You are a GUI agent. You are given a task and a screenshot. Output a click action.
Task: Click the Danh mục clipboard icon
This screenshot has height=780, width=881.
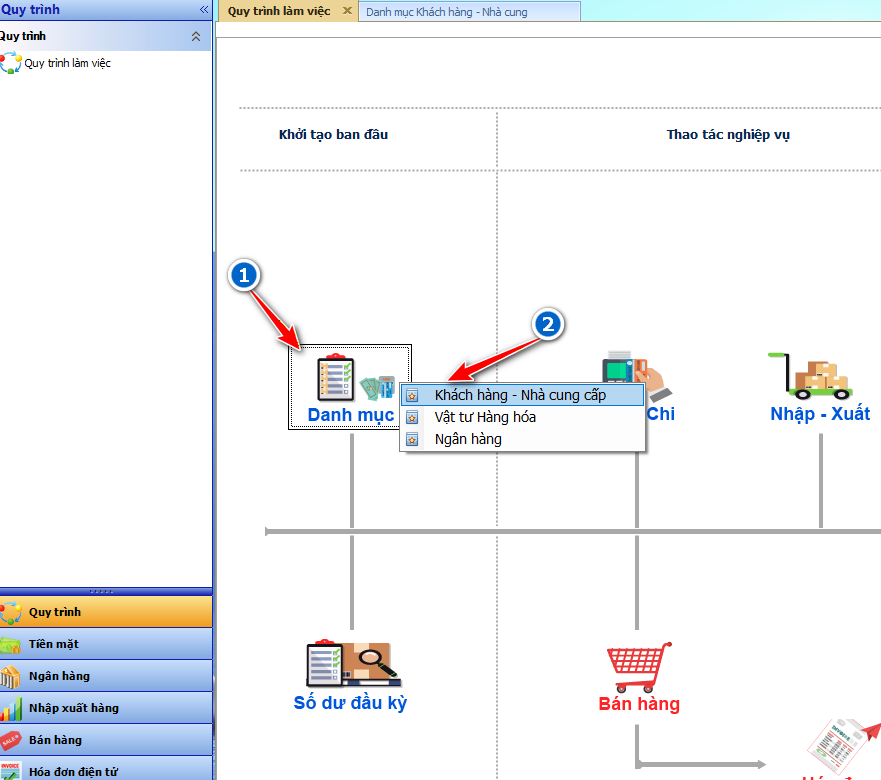tap(335, 377)
